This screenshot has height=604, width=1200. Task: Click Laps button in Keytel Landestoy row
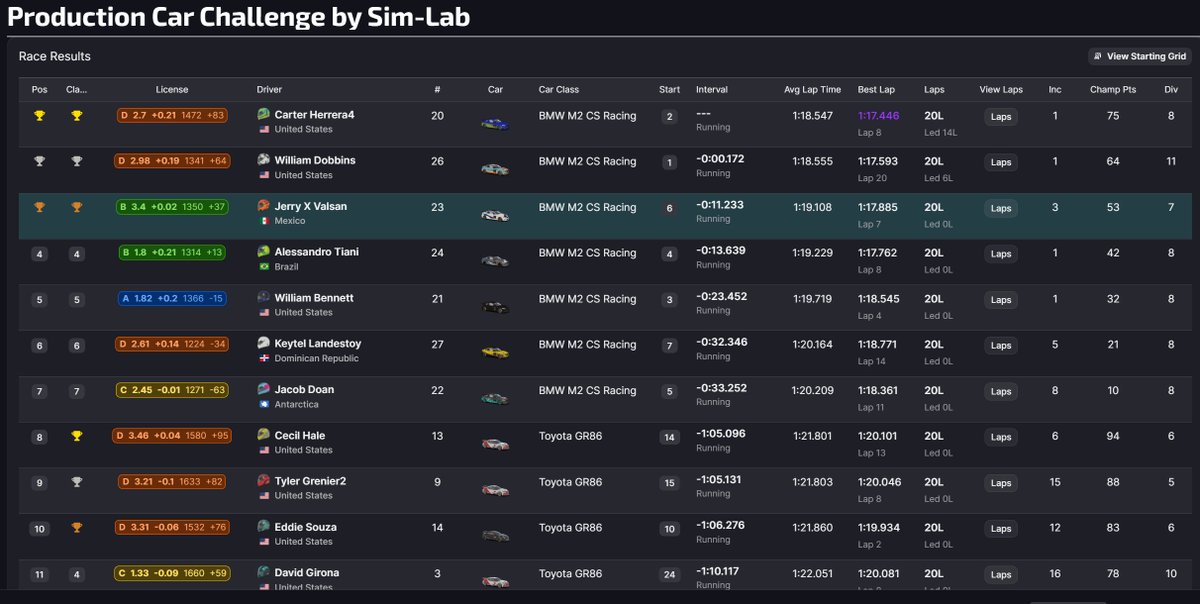click(x=1001, y=345)
